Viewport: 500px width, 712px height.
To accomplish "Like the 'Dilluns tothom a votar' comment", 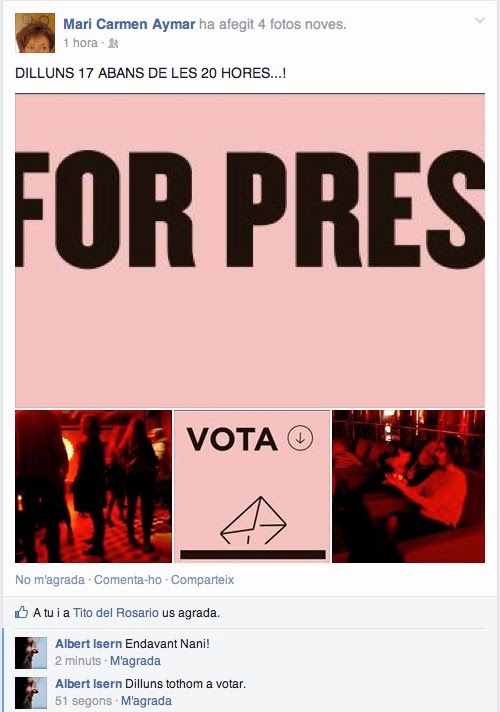I will (146, 701).
